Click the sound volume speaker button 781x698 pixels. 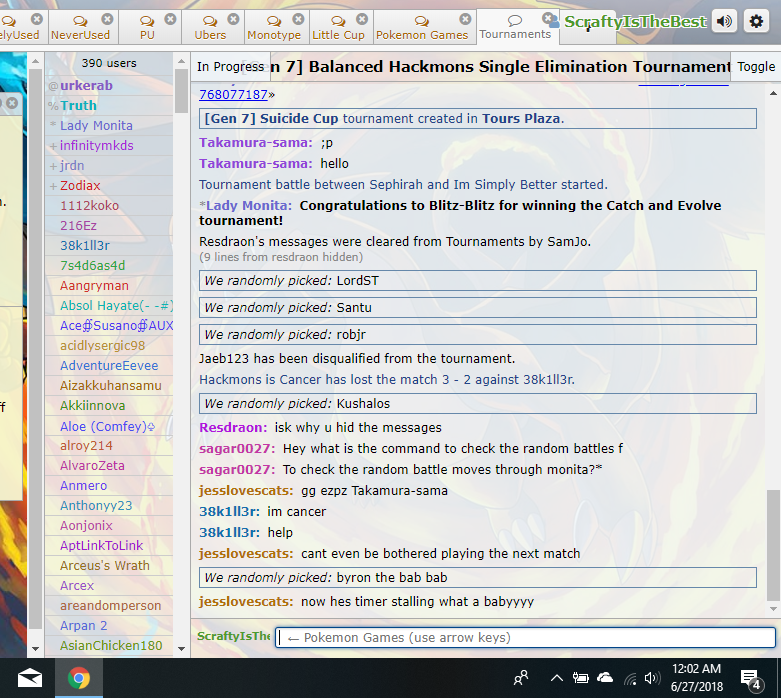(x=724, y=21)
